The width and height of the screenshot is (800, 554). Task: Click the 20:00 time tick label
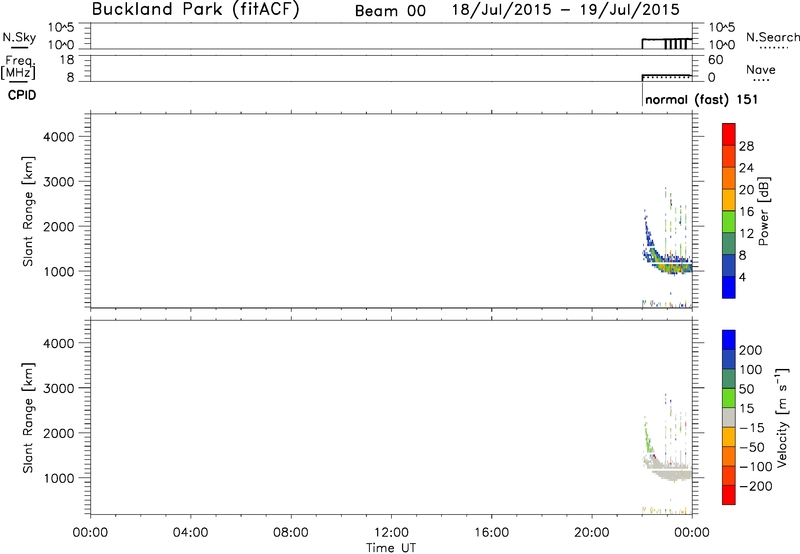(591, 533)
